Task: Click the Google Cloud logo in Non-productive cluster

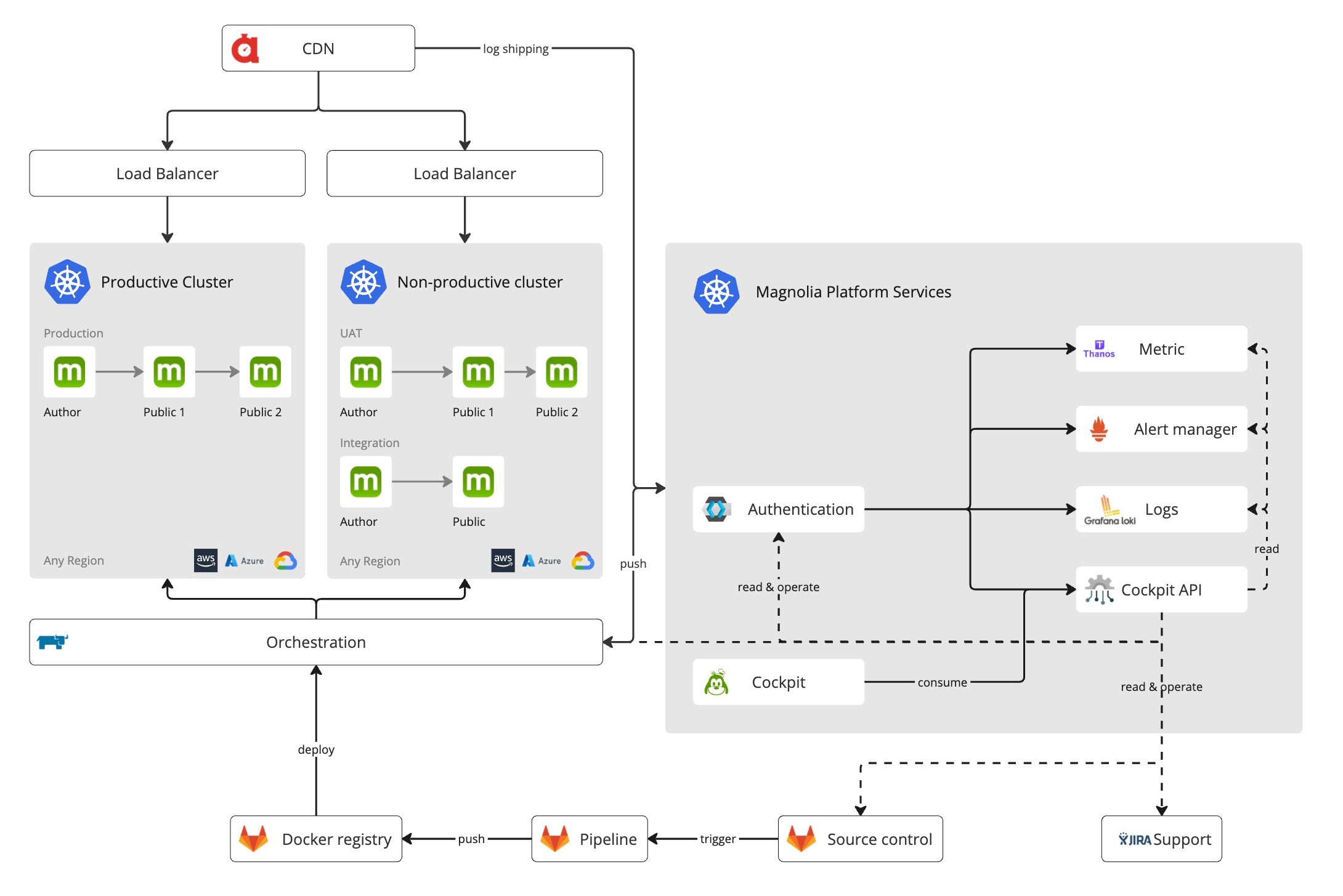Action: point(583,560)
